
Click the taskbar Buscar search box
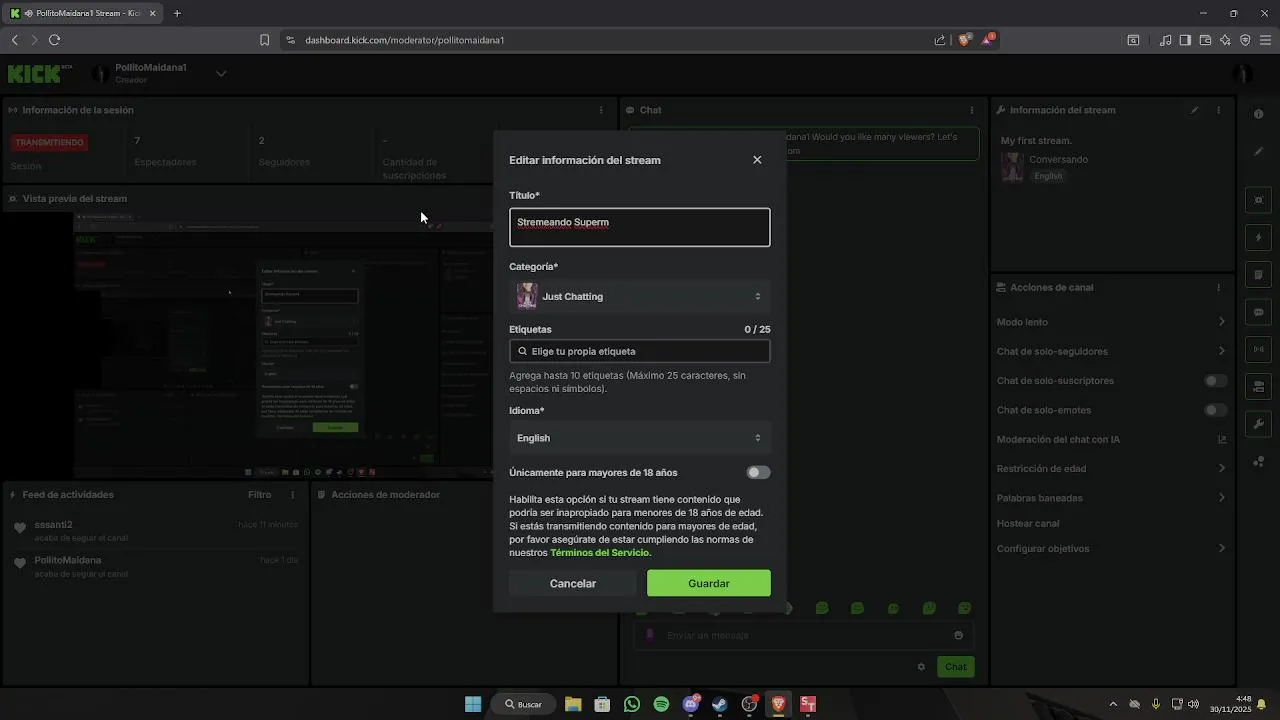pyautogui.click(x=523, y=704)
